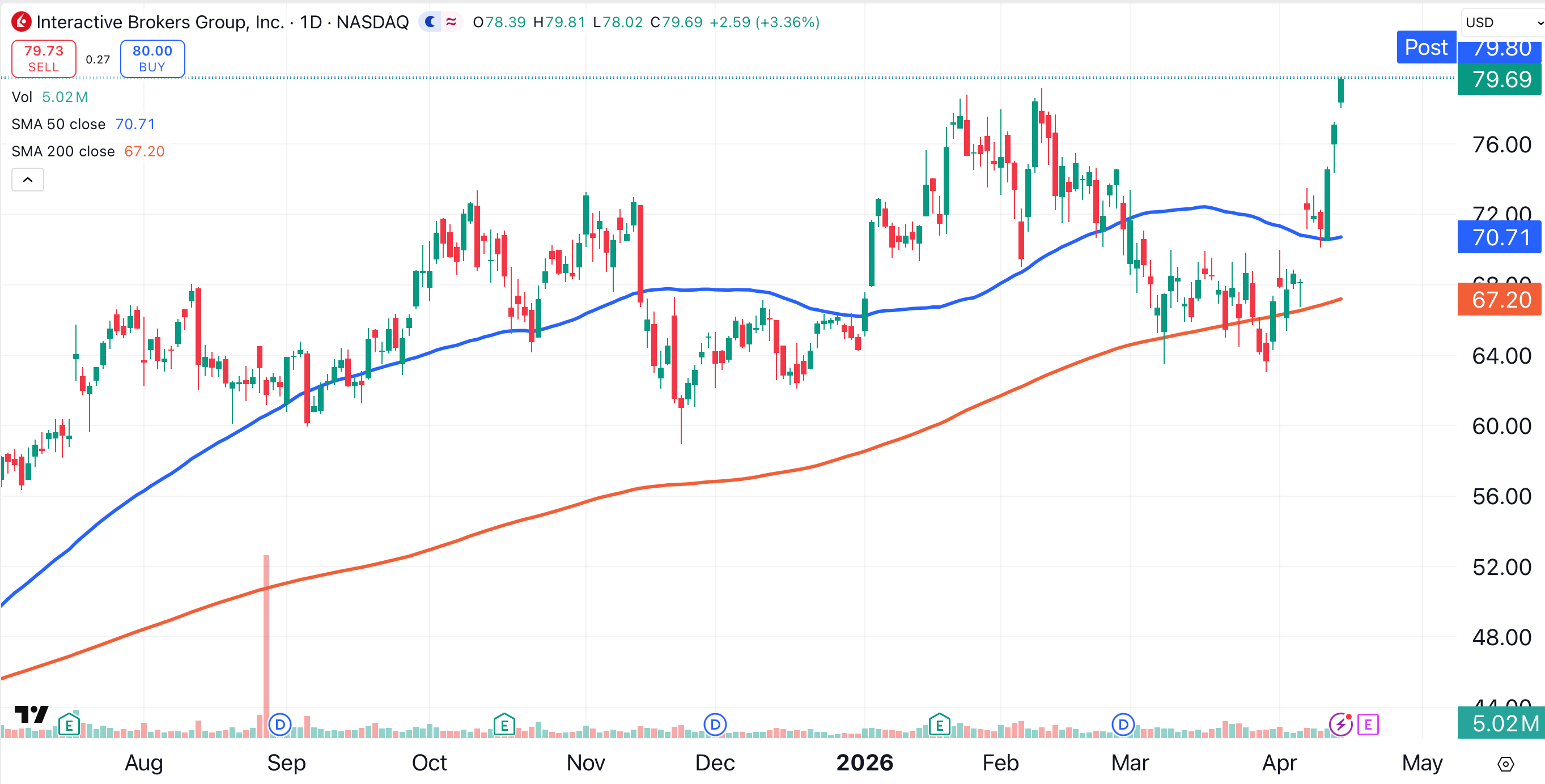The height and width of the screenshot is (784, 1545).
Task: Open the upcoming earnings purple E marker
Action: [x=1368, y=725]
